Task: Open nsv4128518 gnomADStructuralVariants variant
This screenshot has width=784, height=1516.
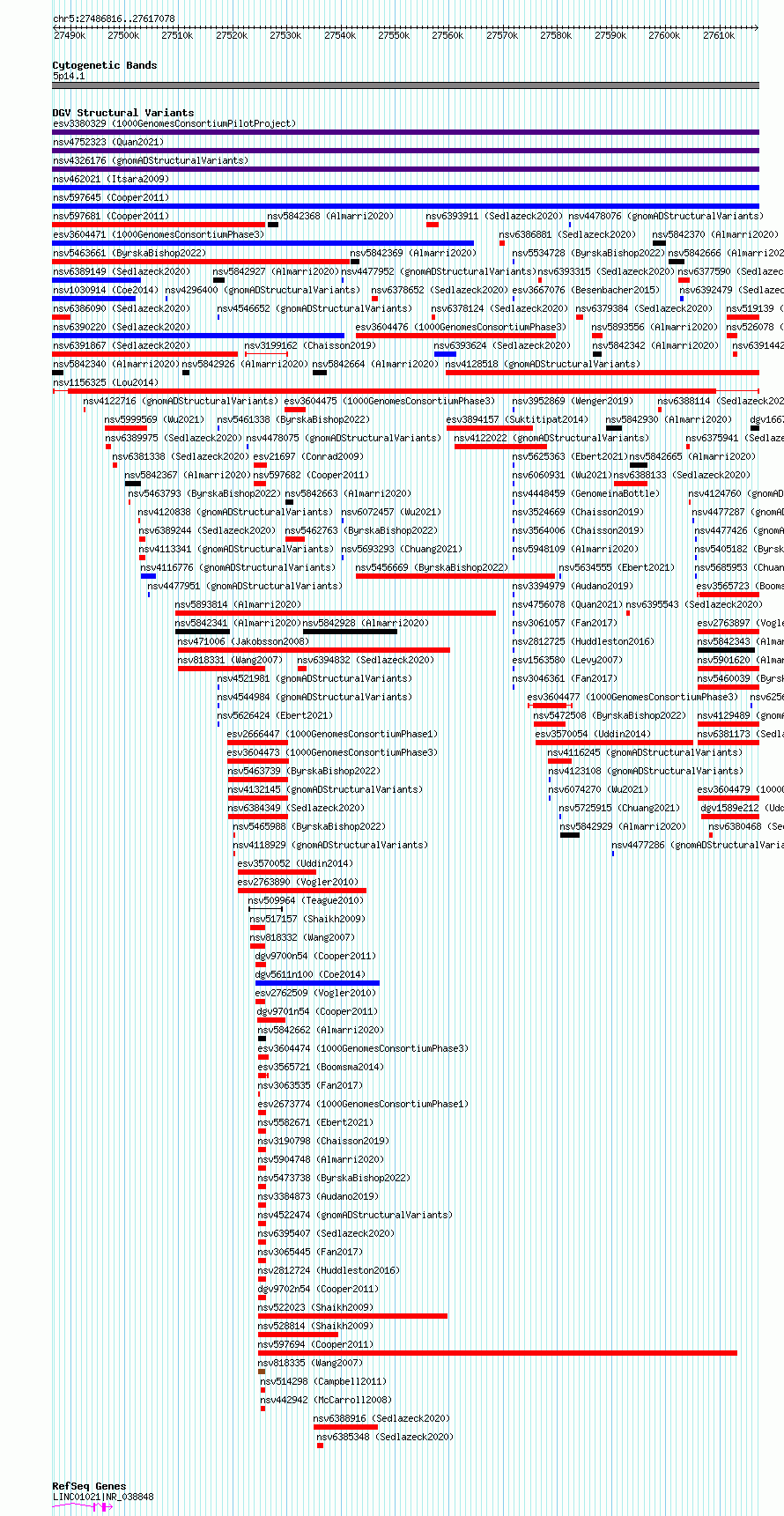Action: [x=544, y=364]
